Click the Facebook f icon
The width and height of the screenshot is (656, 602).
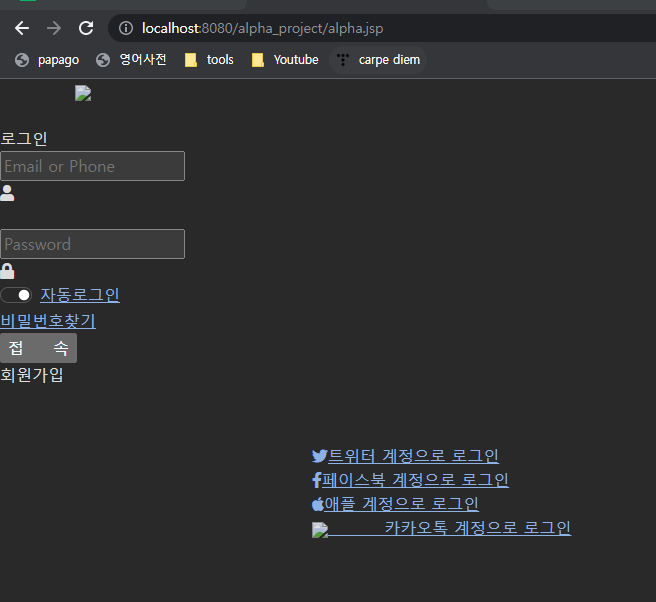tap(317, 480)
